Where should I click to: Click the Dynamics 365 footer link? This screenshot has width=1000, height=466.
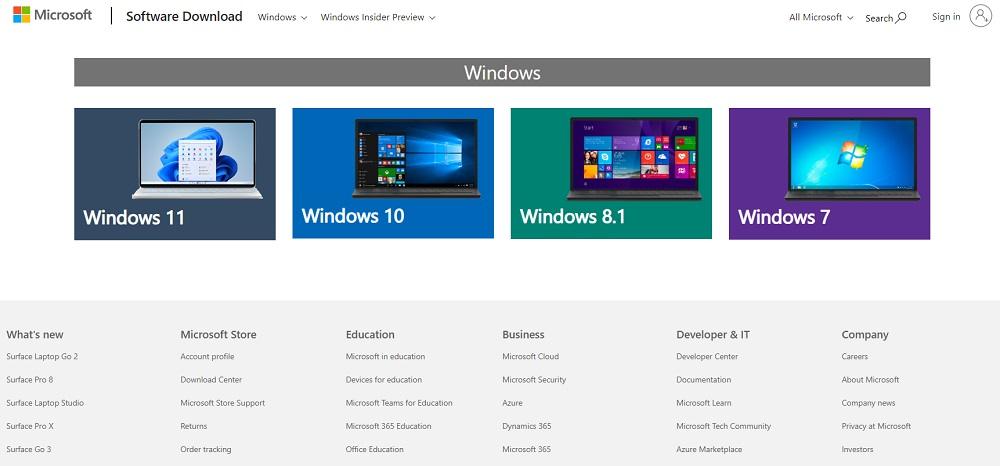(526, 426)
